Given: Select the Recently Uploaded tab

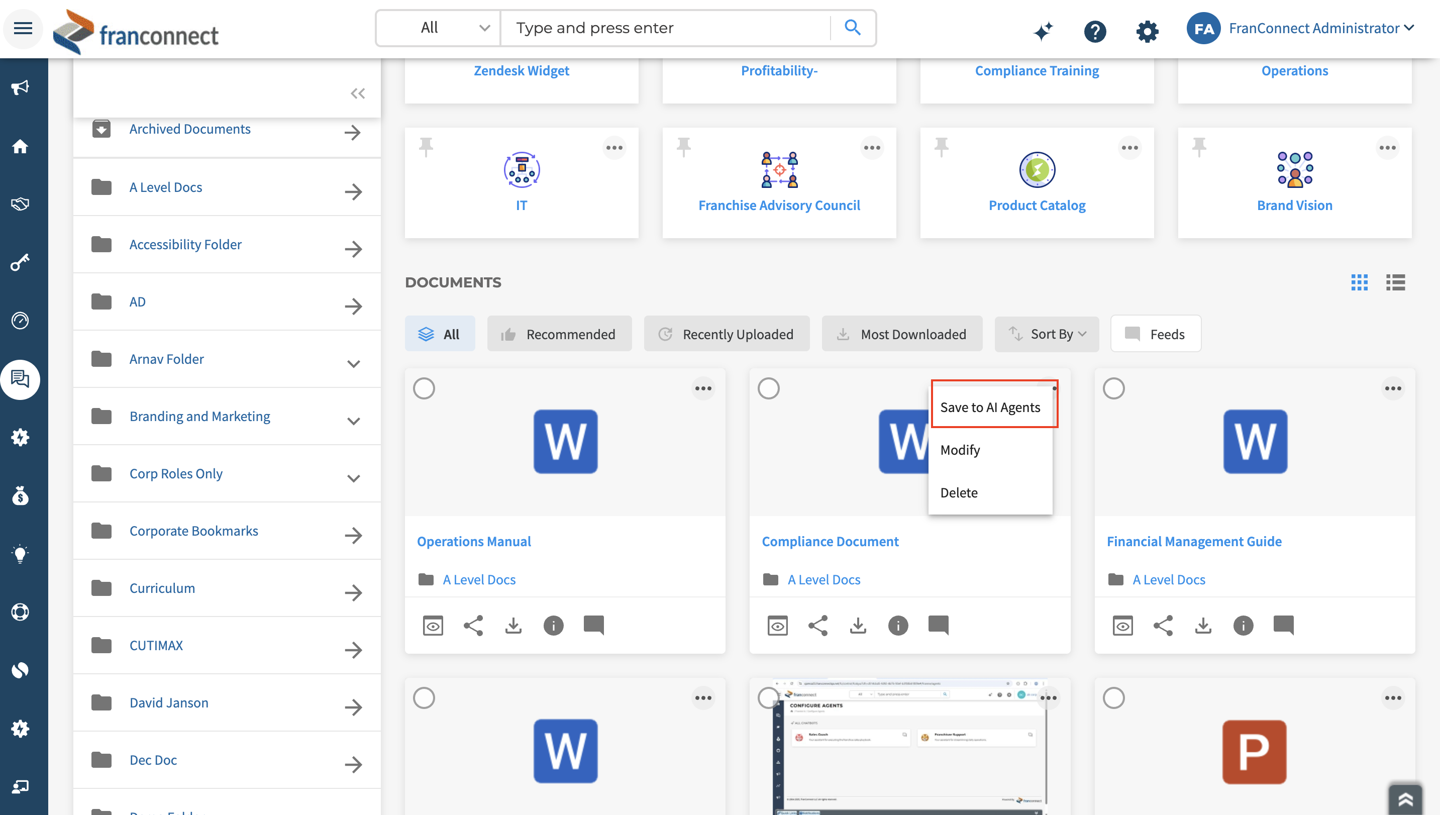Looking at the screenshot, I should click(726, 334).
